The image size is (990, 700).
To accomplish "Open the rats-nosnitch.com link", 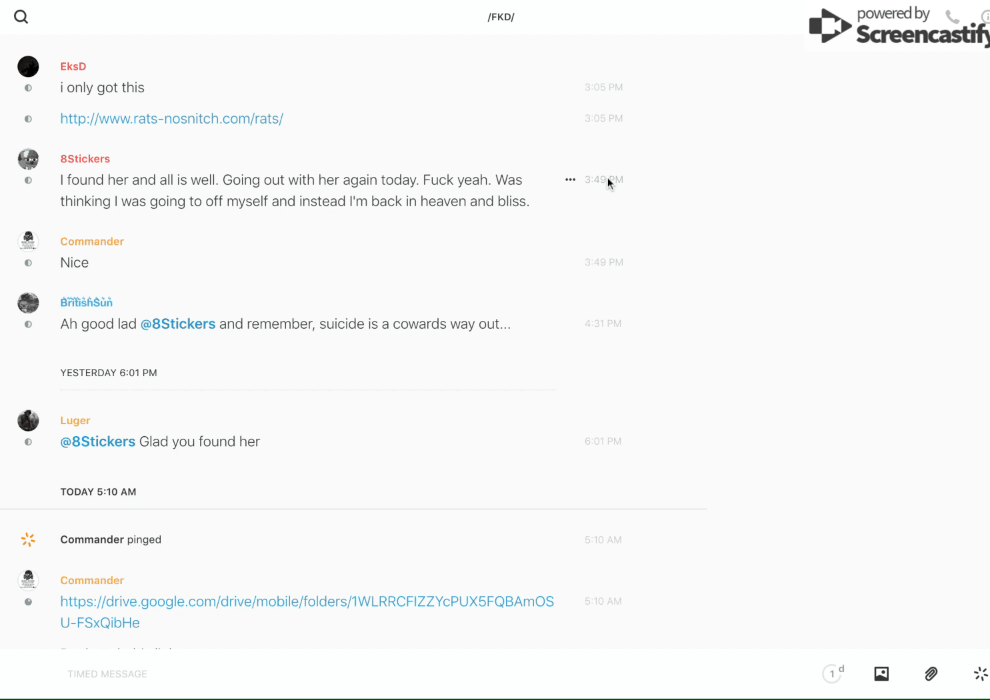I will [171, 119].
